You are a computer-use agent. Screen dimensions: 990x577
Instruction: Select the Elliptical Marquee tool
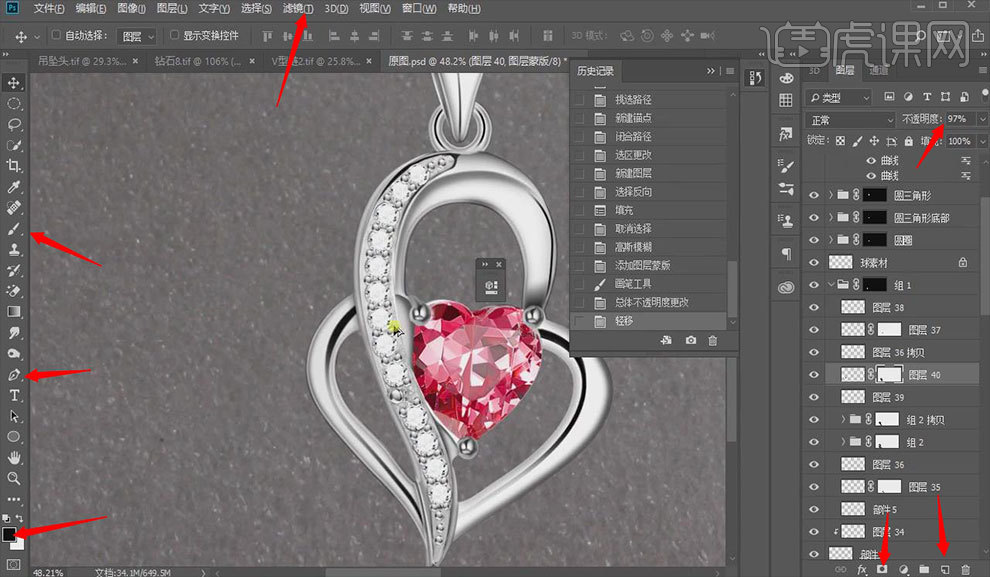[14, 104]
